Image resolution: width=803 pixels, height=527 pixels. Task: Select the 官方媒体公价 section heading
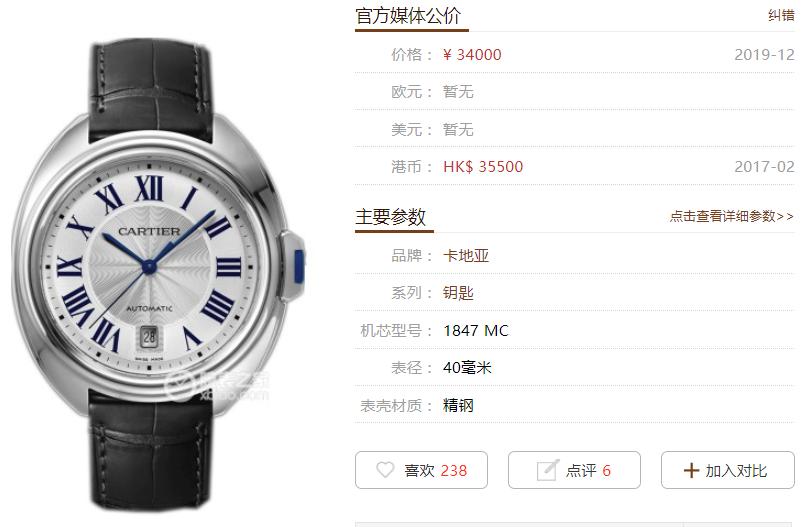408,16
